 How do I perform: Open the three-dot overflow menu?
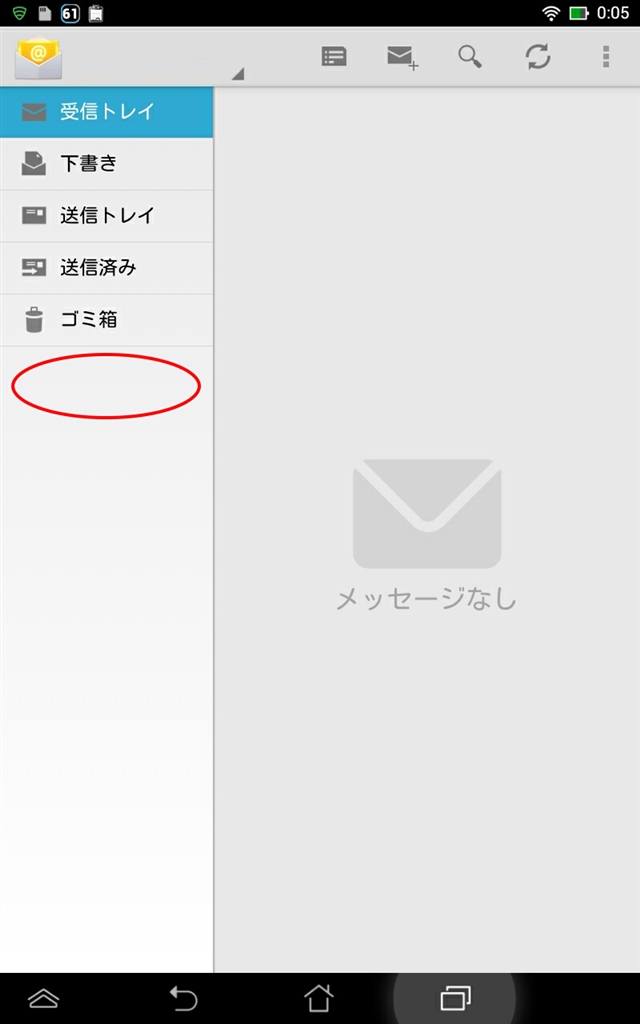tap(606, 57)
